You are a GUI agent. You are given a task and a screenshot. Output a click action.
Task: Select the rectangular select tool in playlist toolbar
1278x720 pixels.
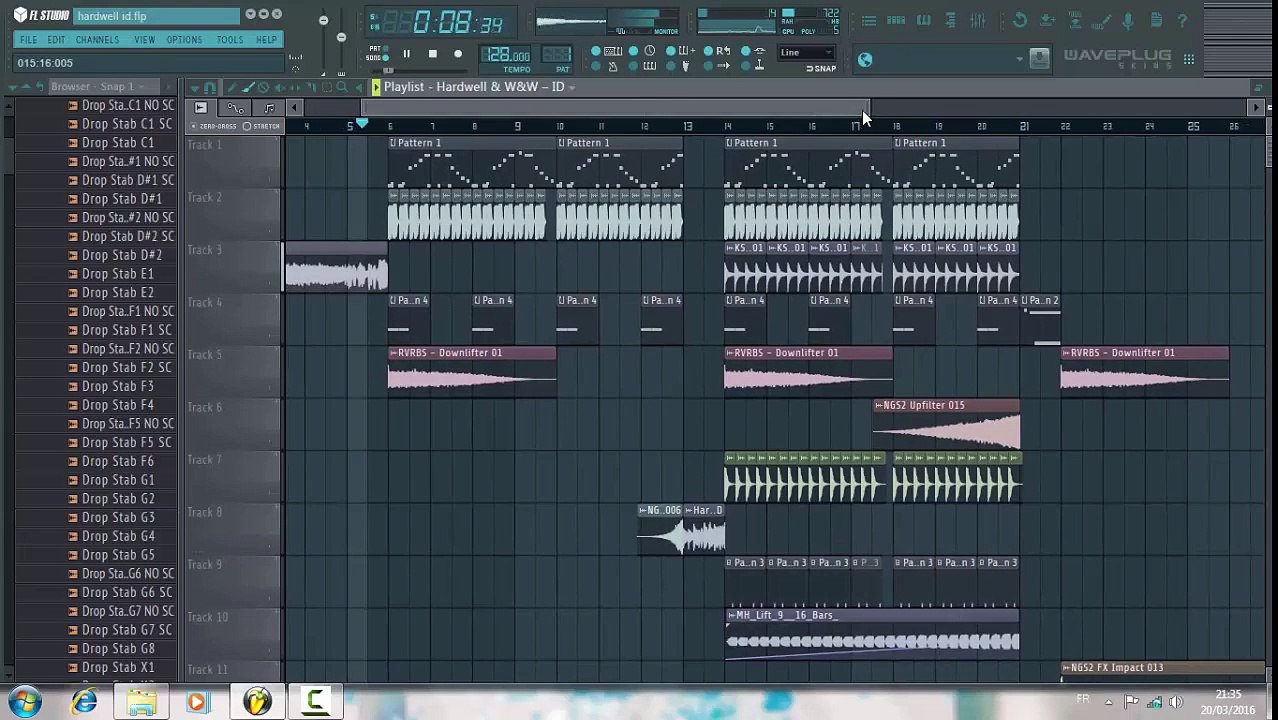(327, 88)
